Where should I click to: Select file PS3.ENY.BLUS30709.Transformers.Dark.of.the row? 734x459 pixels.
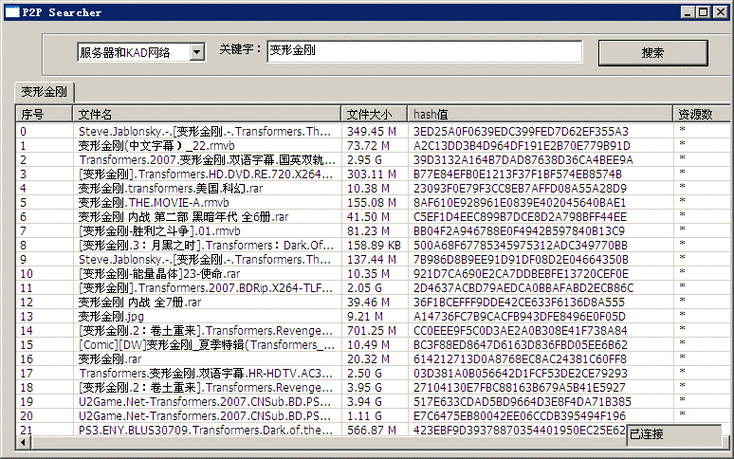(206, 430)
